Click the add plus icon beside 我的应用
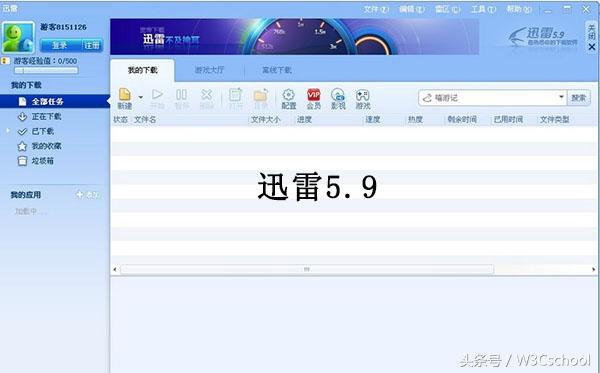Viewport: 600px width, 373px height. point(80,194)
